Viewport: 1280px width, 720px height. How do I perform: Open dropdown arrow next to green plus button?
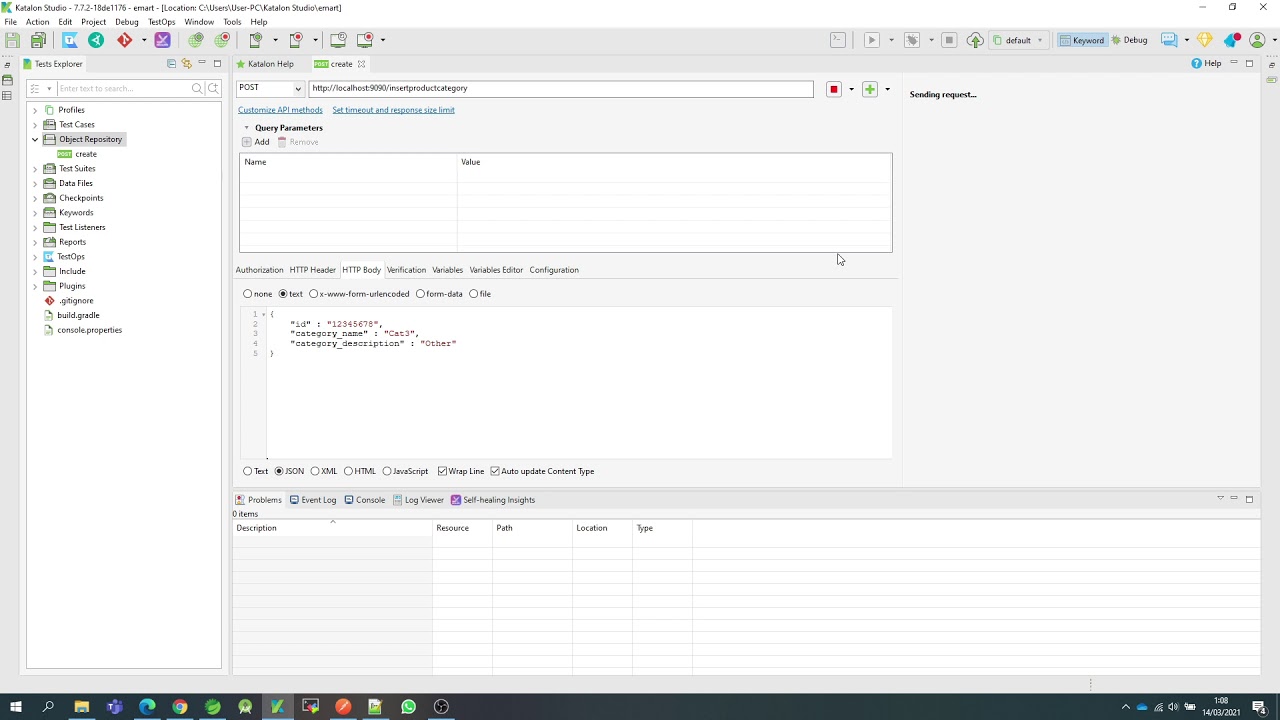tap(887, 89)
